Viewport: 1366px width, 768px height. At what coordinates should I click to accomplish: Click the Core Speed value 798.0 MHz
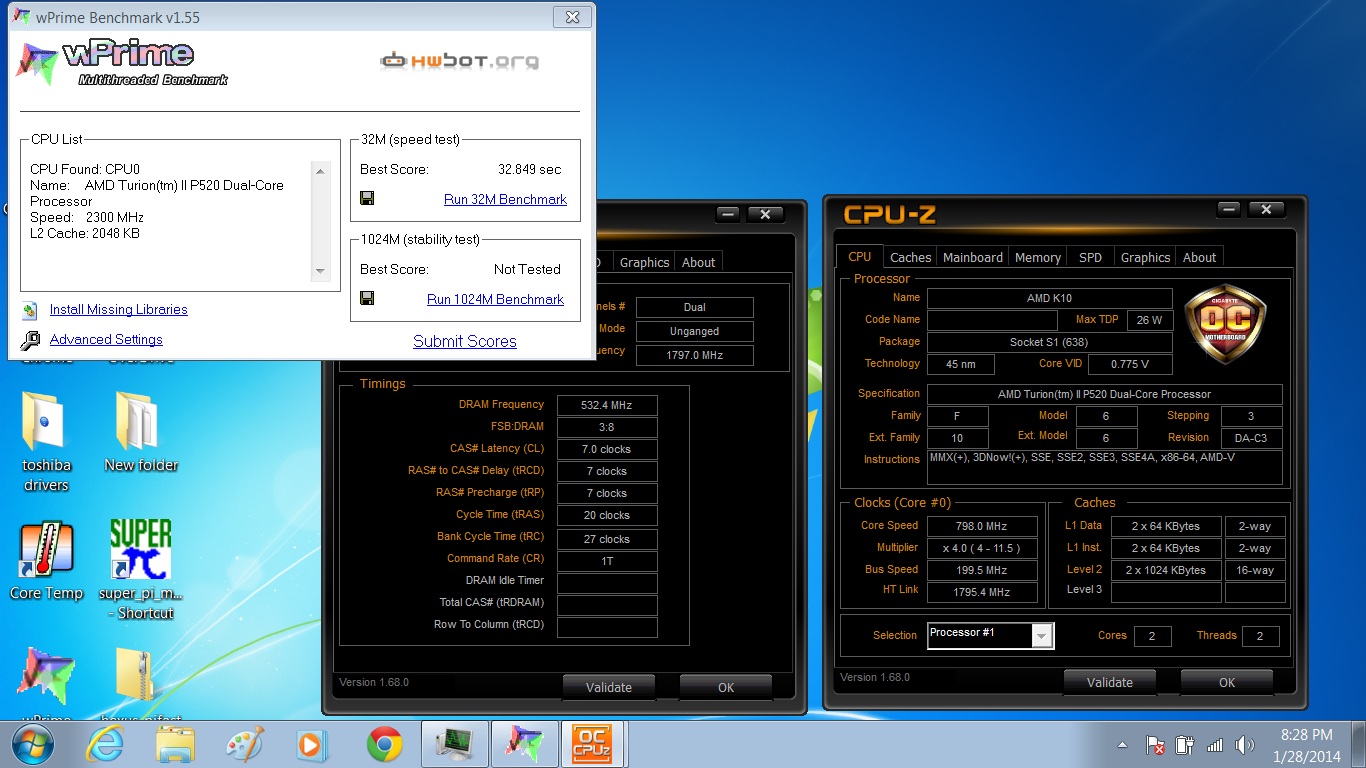point(981,526)
